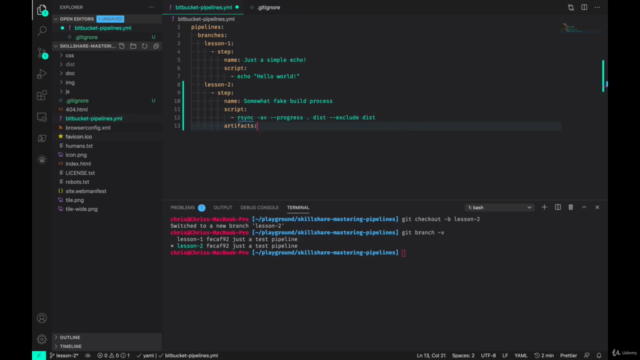Screen dimensions: 640x360
Task: Select the Terminal panel tab
Action: 298,207
